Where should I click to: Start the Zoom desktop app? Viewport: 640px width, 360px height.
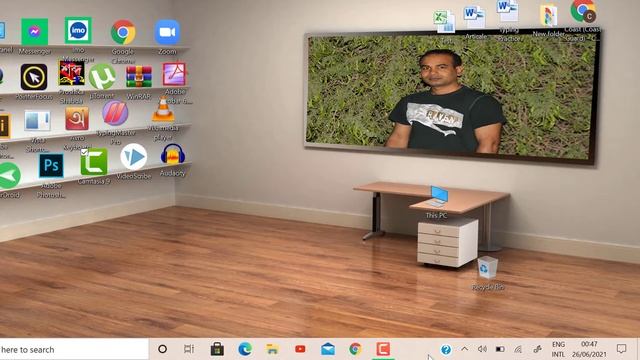167,32
